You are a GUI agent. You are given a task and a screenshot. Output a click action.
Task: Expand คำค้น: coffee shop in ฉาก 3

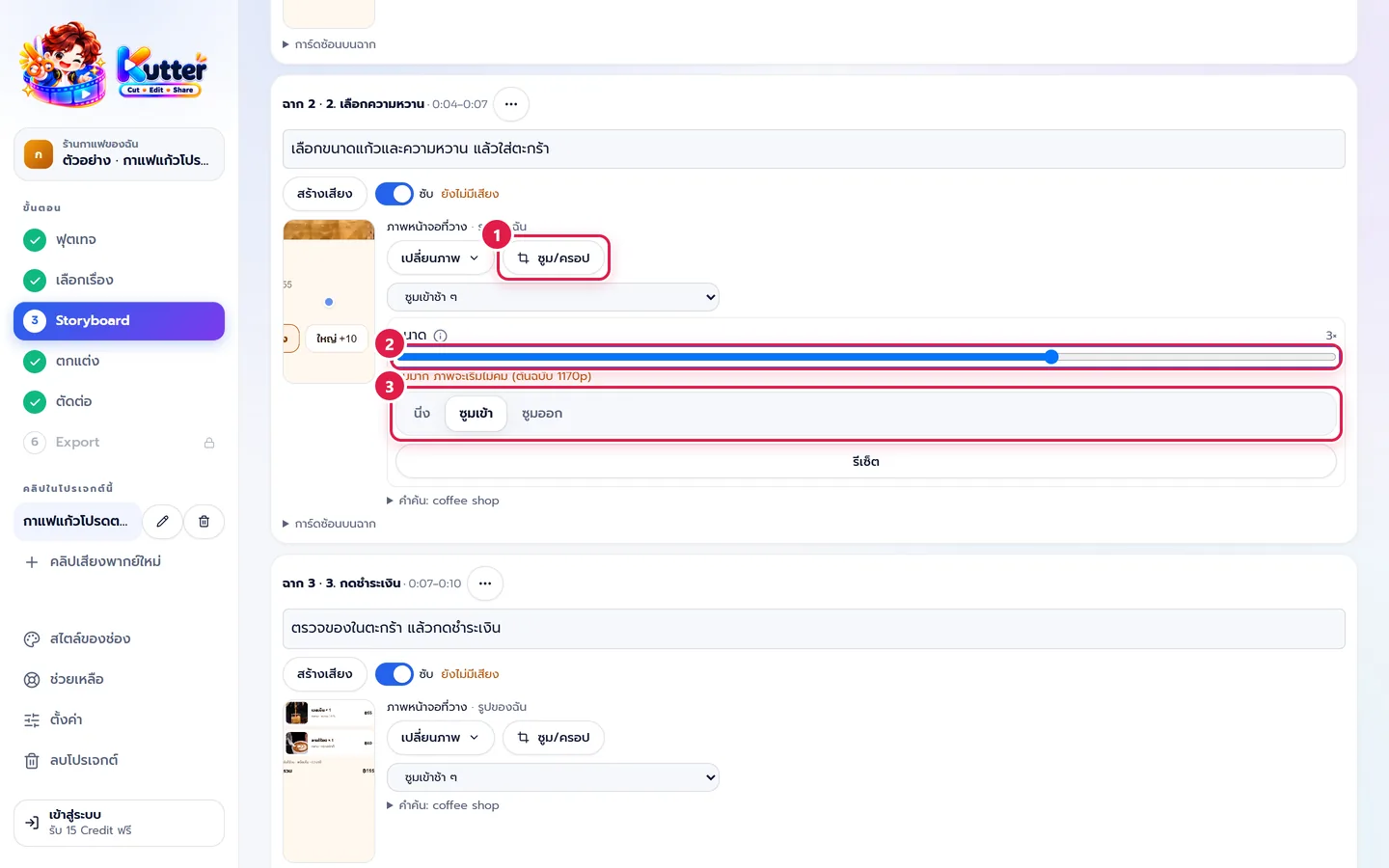444,805
